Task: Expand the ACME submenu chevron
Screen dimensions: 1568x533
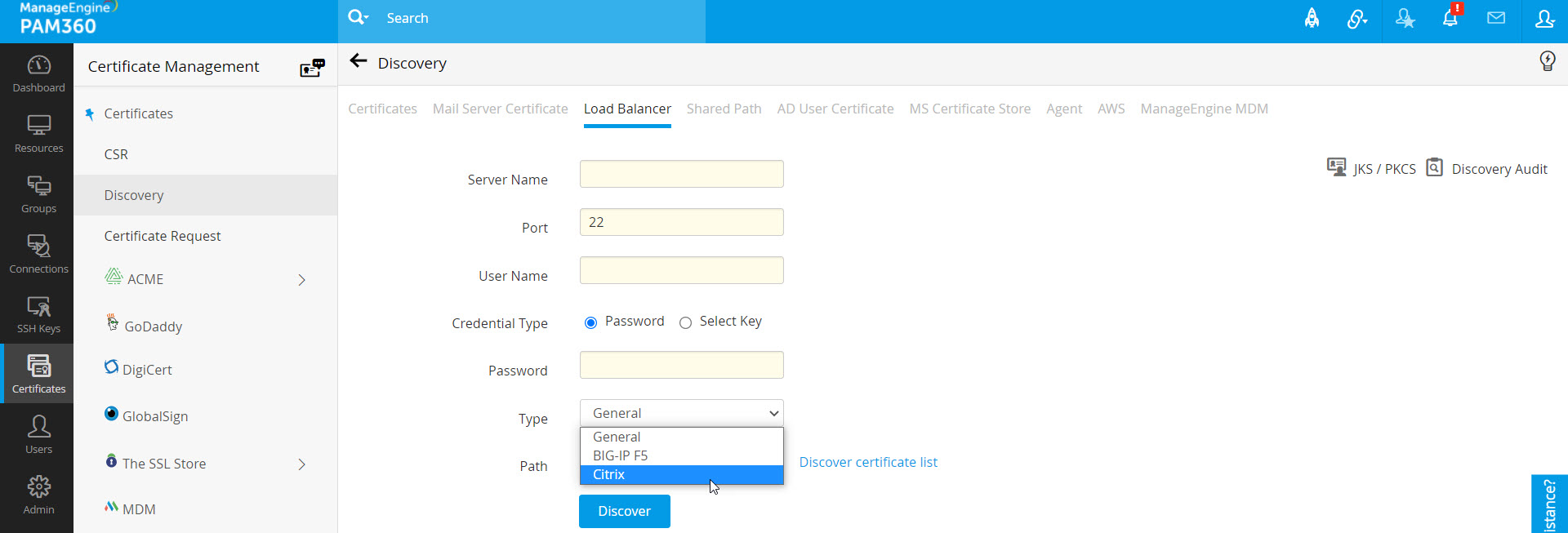Action: click(x=302, y=280)
